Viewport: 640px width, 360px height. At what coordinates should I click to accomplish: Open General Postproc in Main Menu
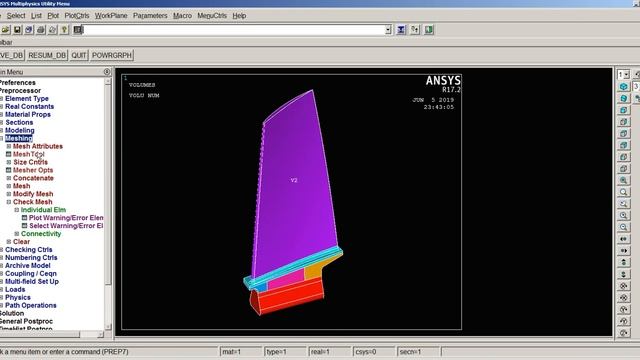[x=27, y=322]
